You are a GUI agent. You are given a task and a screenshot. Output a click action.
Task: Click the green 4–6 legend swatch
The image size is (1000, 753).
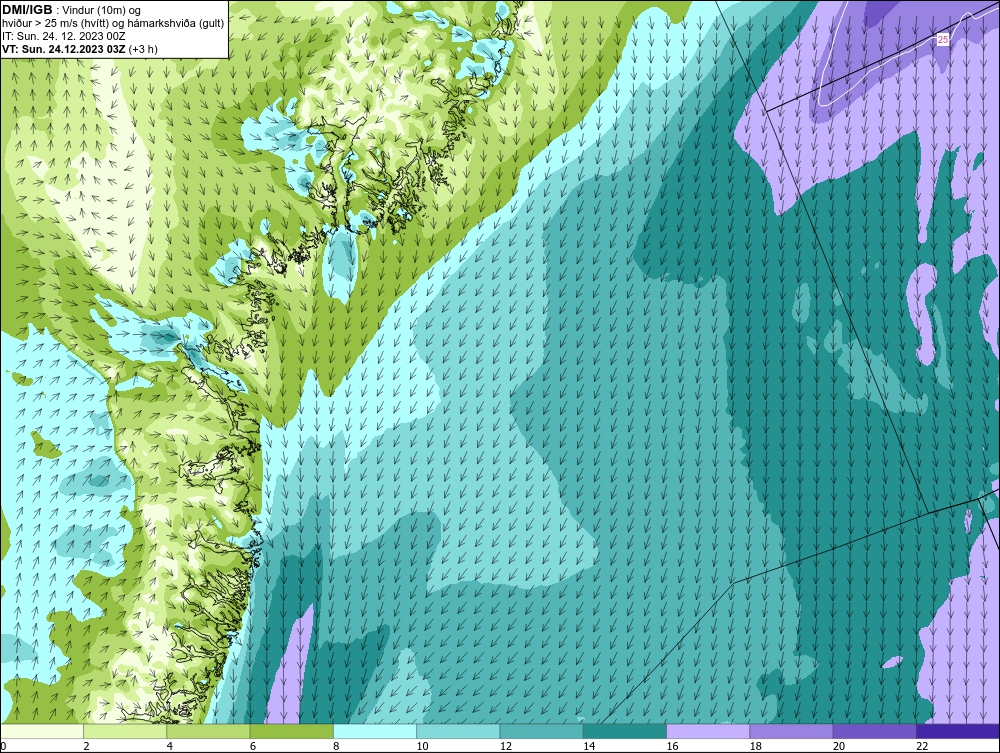pos(208,731)
